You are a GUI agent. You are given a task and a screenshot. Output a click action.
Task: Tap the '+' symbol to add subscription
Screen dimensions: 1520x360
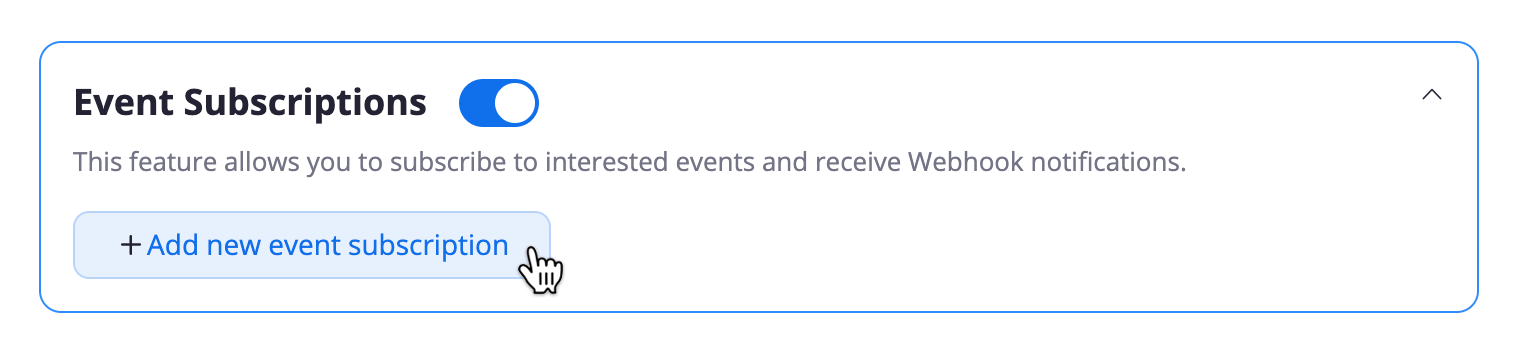point(130,245)
